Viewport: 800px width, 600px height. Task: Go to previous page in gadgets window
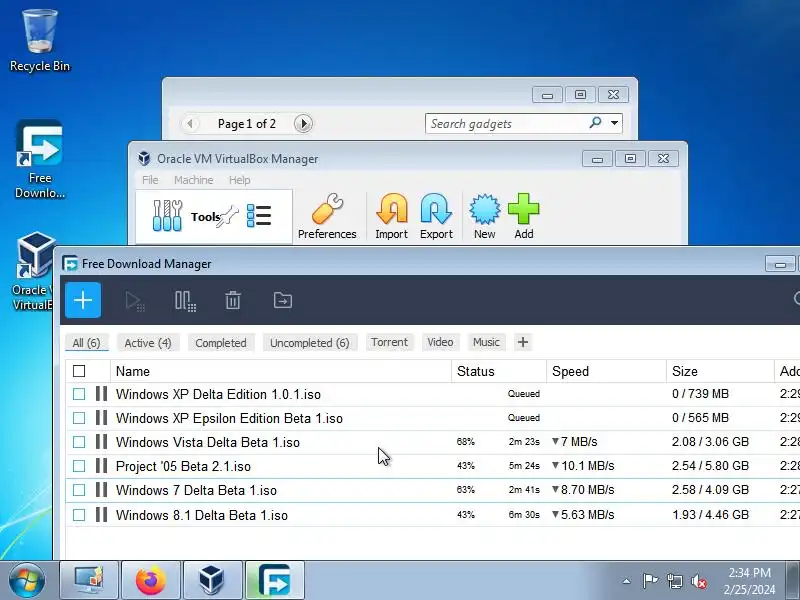(x=190, y=123)
